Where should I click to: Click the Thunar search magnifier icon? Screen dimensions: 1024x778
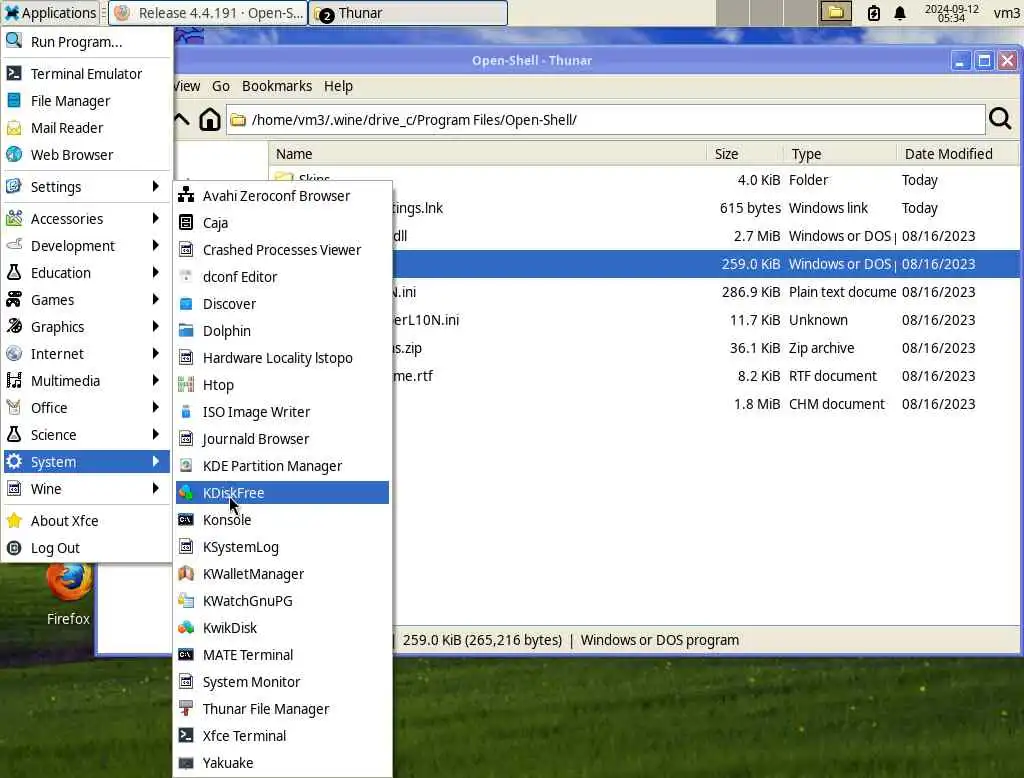point(1000,119)
